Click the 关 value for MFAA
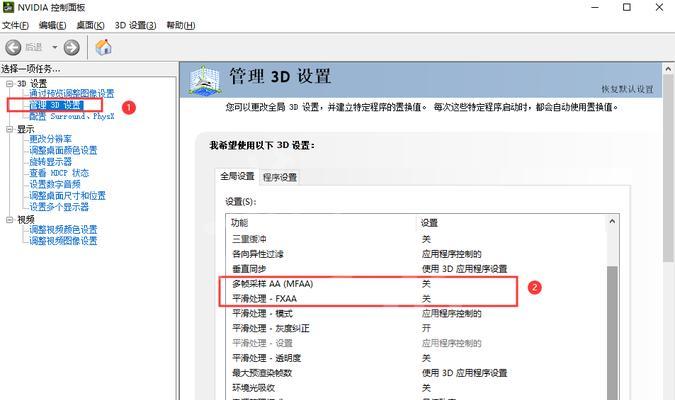Viewport: 675px width, 400px height. (426, 284)
